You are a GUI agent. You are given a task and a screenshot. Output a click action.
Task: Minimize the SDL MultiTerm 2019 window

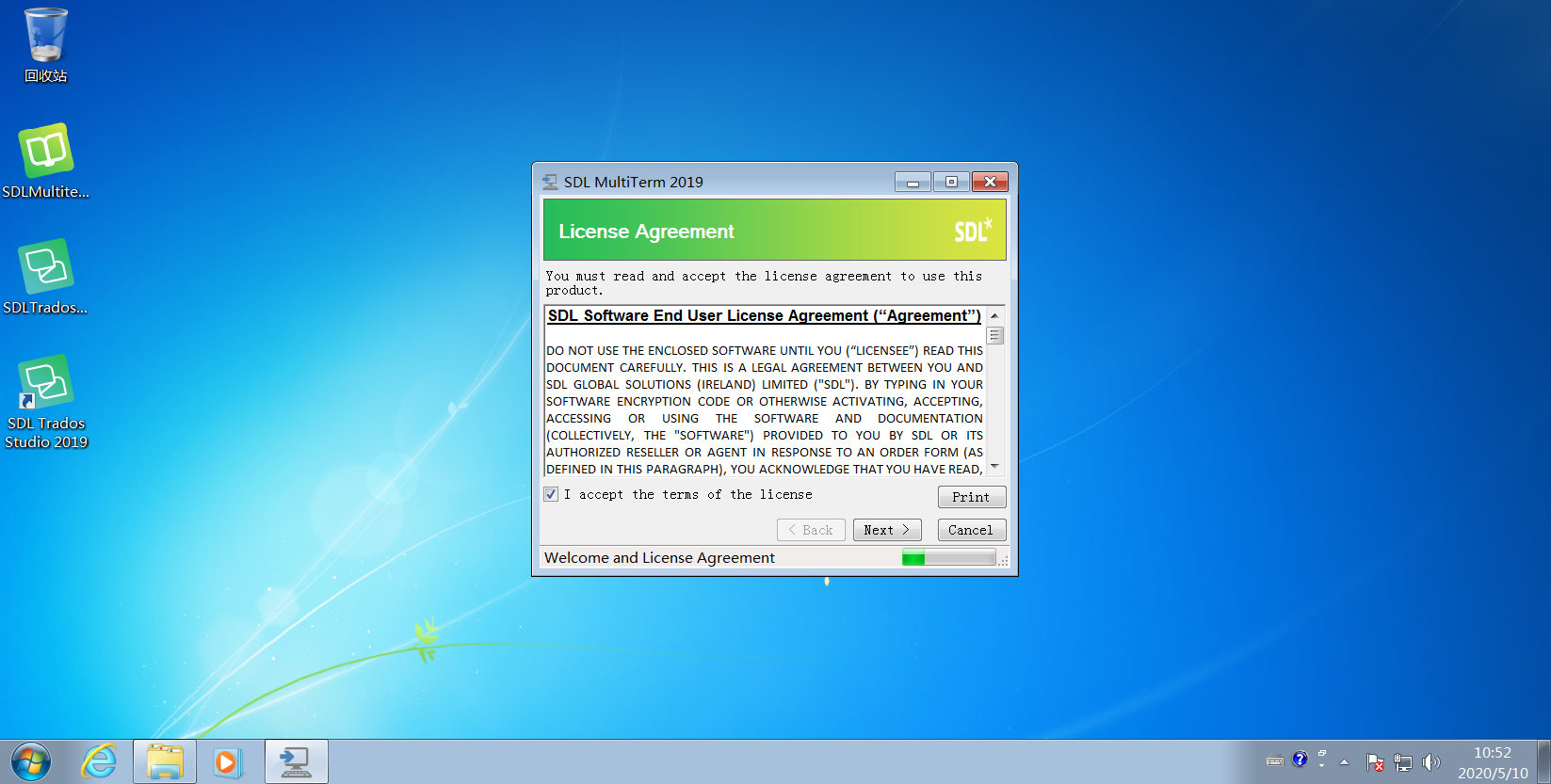pos(913,182)
